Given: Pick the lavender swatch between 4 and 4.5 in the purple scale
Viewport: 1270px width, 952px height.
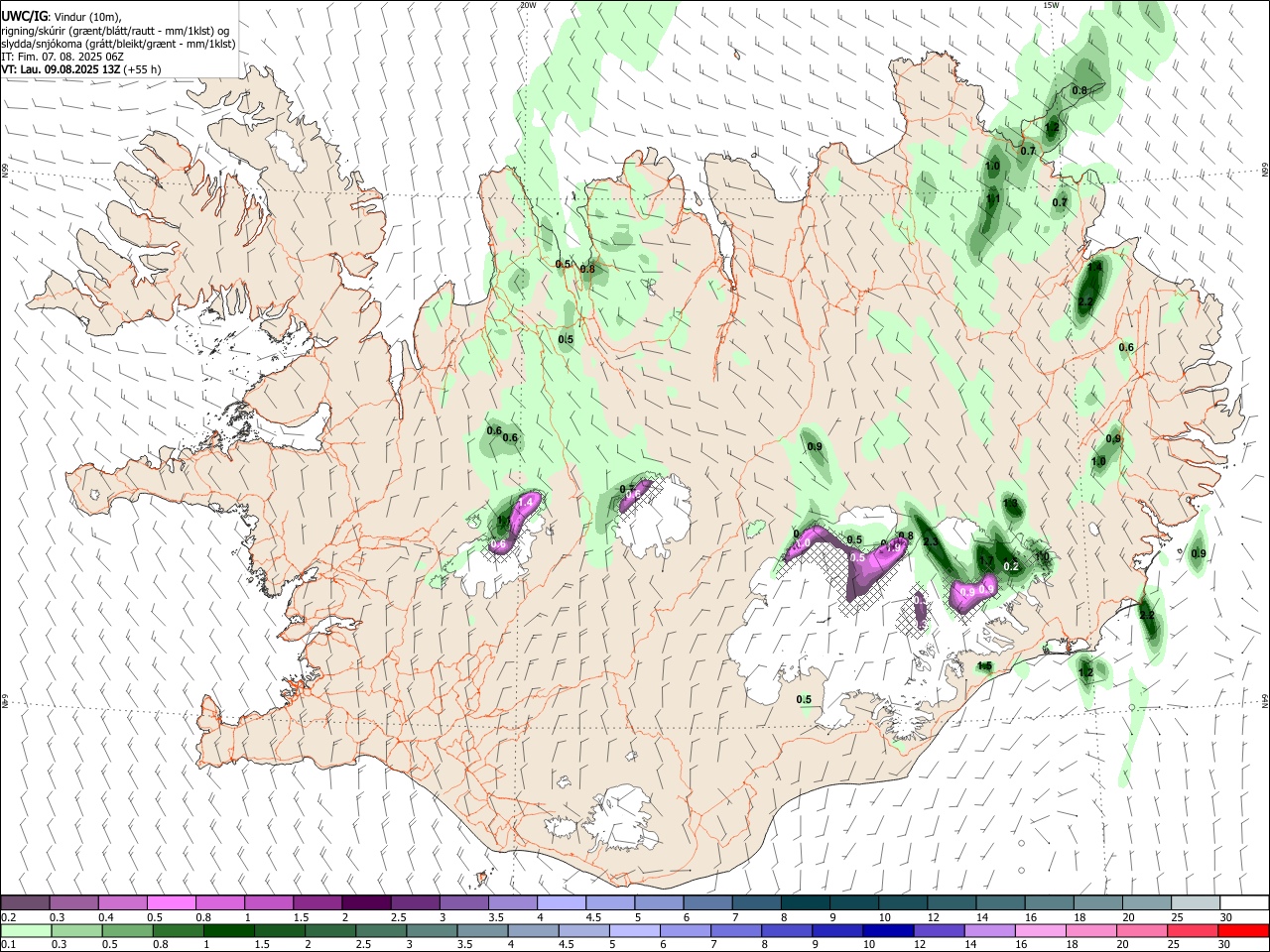Looking at the screenshot, I should [x=562, y=902].
